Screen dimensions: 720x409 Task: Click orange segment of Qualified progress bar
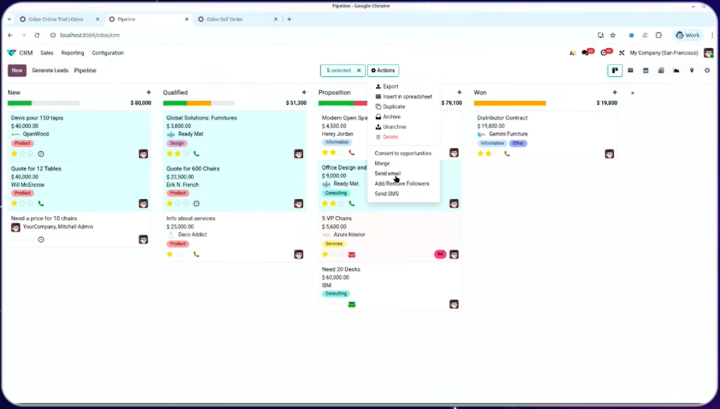[x=199, y=103]
